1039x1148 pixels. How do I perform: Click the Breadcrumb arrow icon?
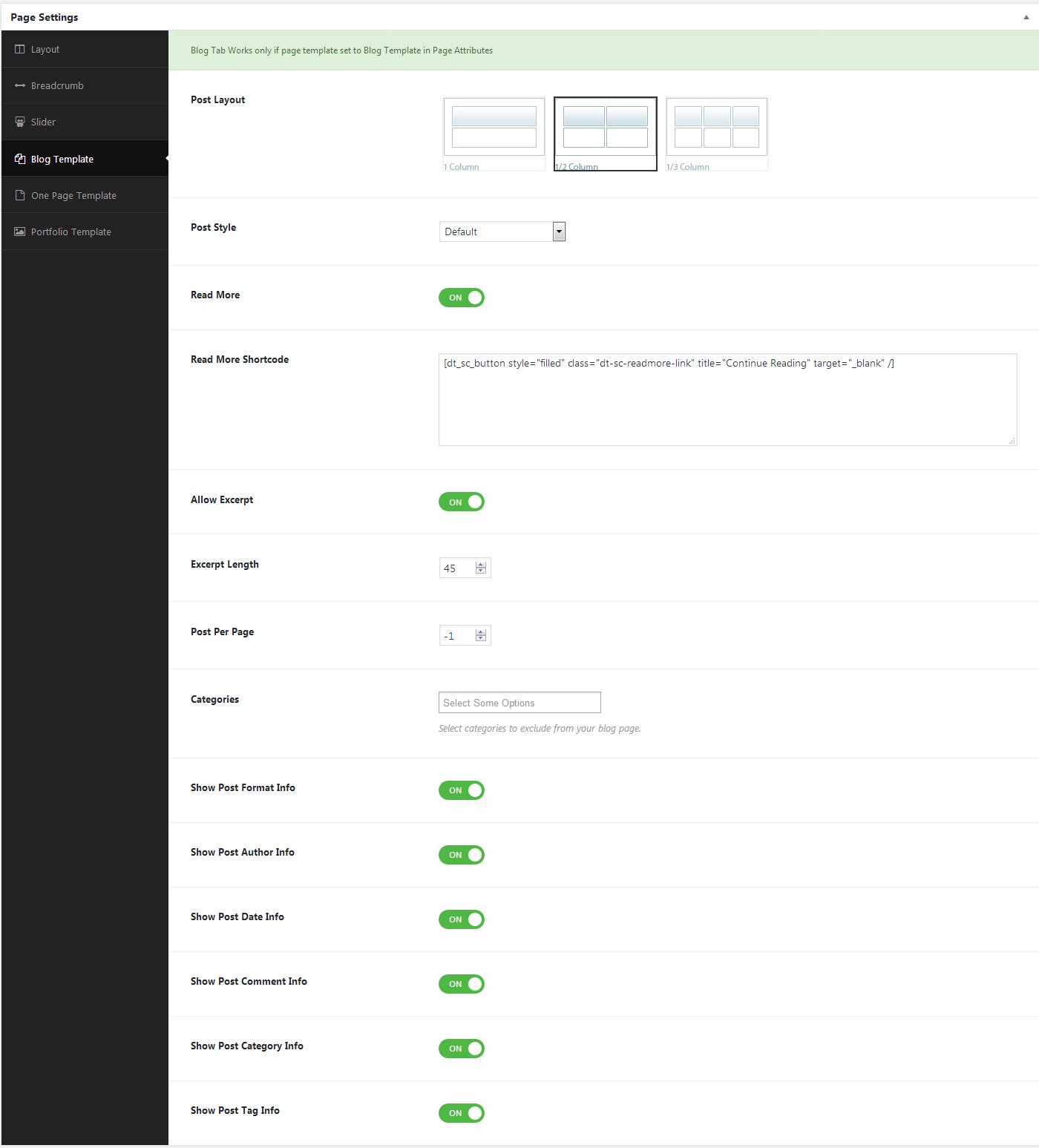[20, 85]
